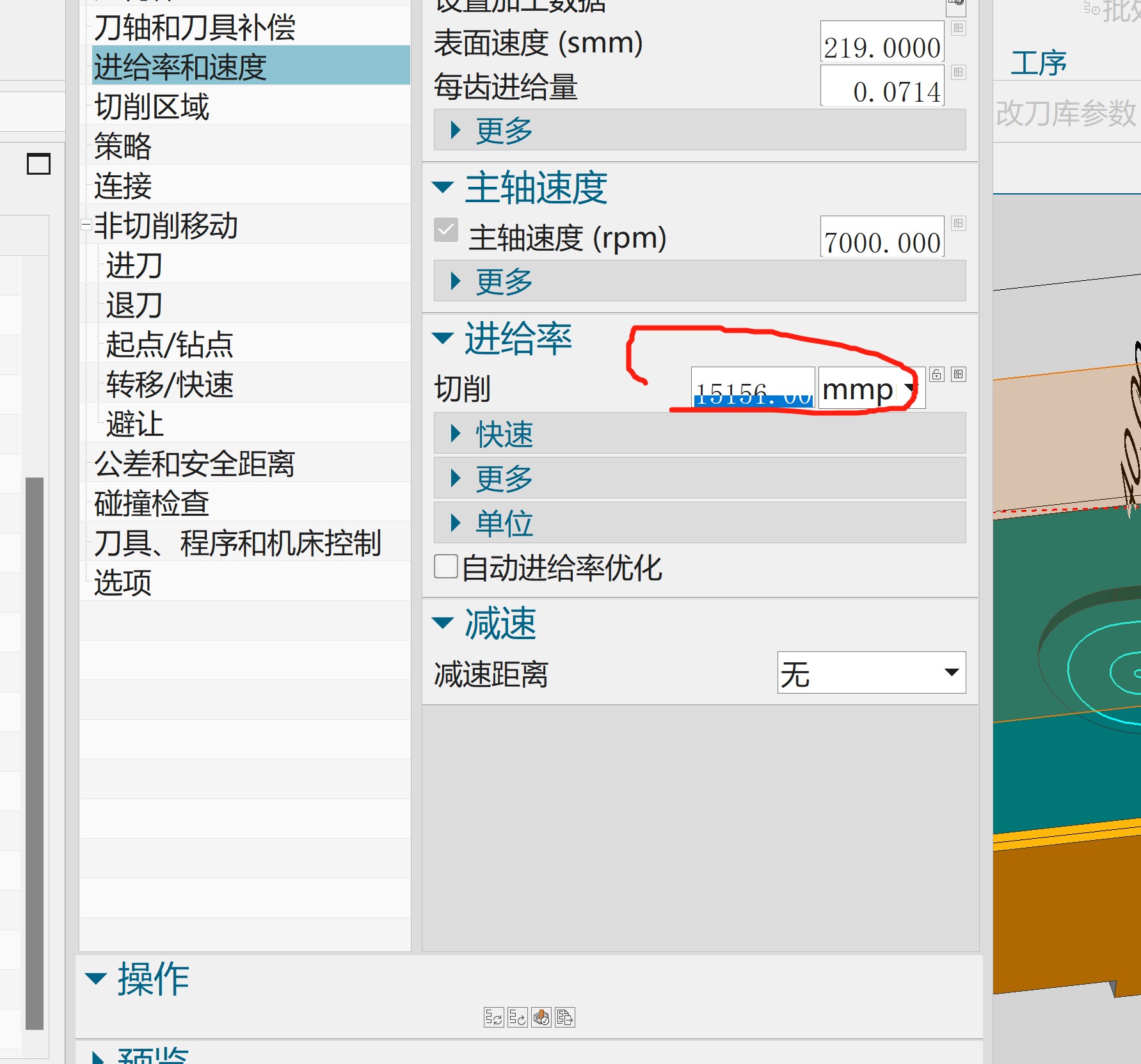Click the calculator icon beside 表面速度 field
Viewport: 1141px width, 1064px height.
pyautogui.click(x=958, y=28)
